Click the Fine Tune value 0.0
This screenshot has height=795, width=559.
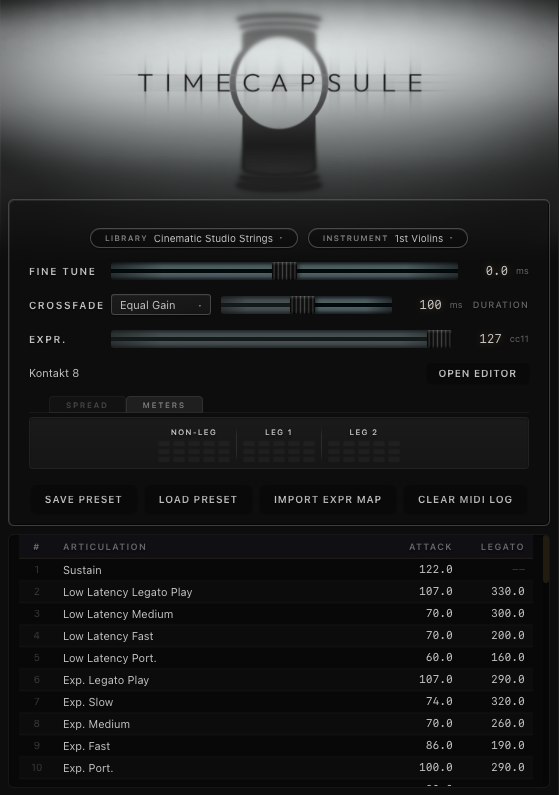pyautogui.click(x=497, y=271)
